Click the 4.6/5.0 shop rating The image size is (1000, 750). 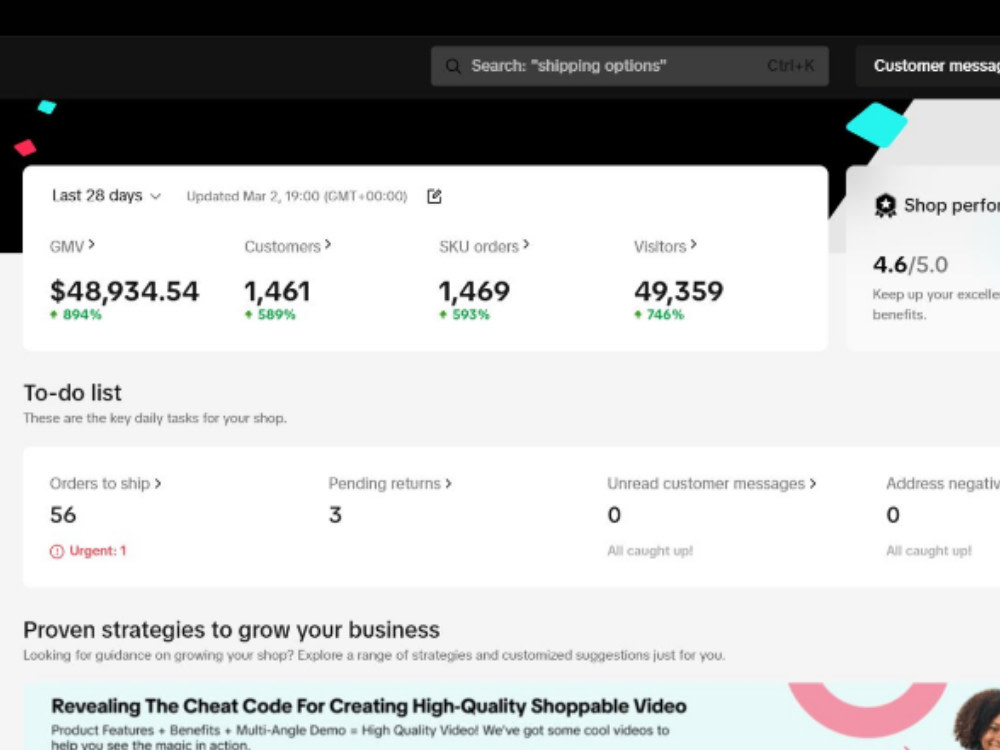pyautogui.click(x=910, y=264)
